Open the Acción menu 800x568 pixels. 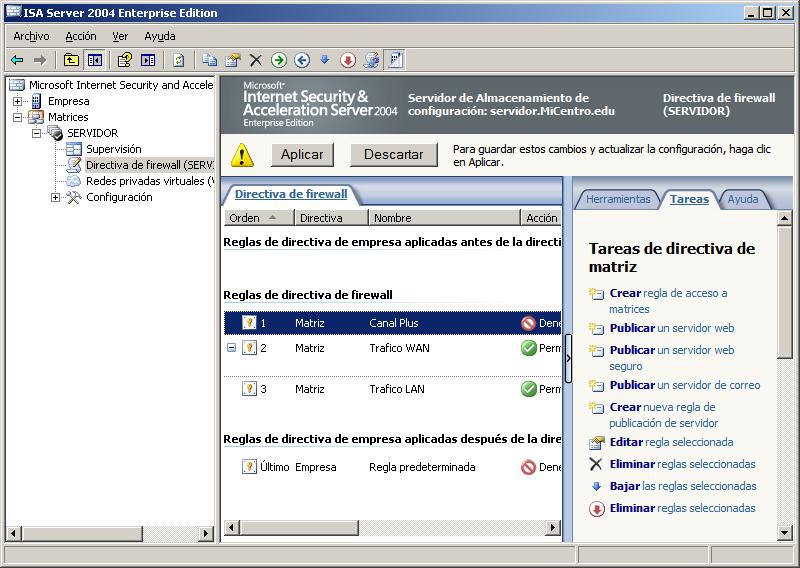pos(81,36)
